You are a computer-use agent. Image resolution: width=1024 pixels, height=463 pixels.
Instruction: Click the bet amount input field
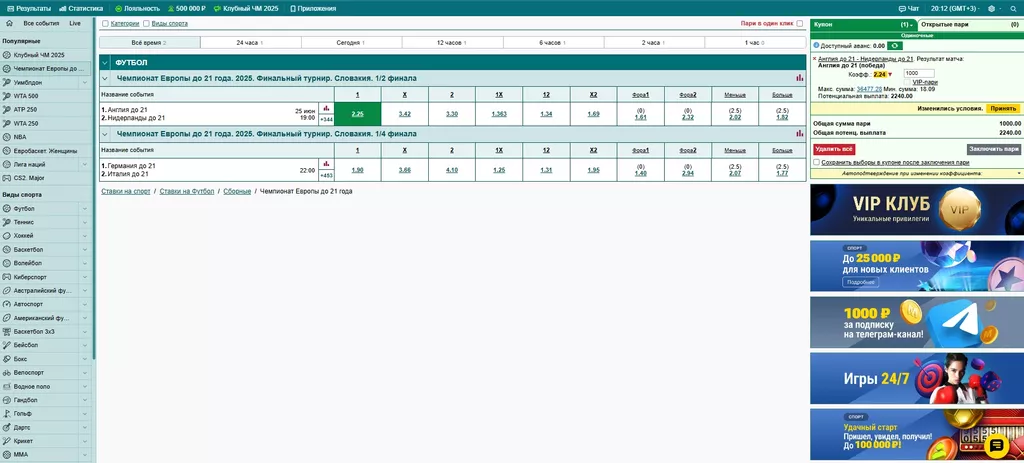[917, 73]
